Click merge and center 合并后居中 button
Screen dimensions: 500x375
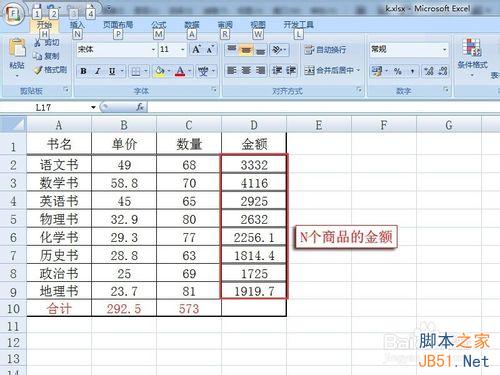point(329,70)
